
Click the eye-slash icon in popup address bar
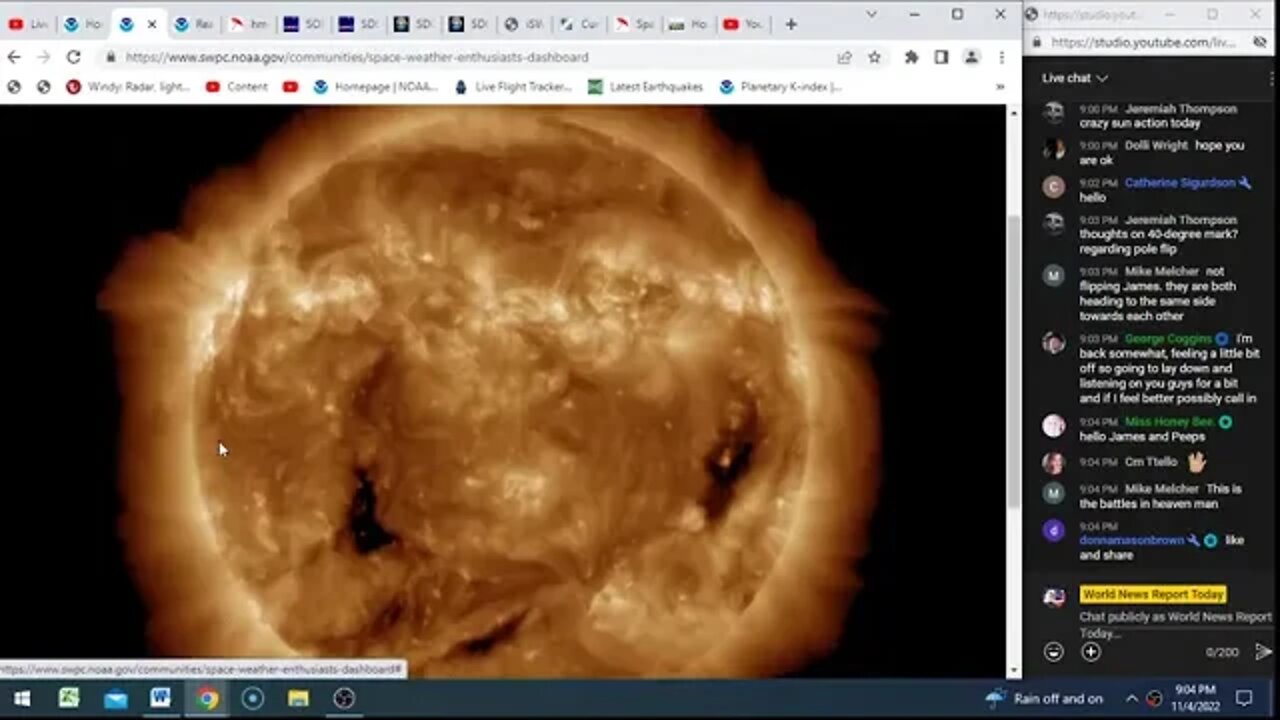(1259, 43)
